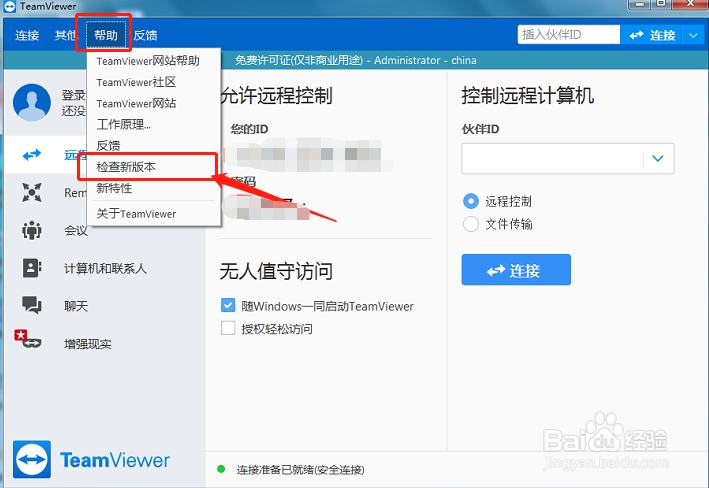Viewport: 709px width, 488px height.
Task: Select 文件传输 radio button
Action: (471, 223)
